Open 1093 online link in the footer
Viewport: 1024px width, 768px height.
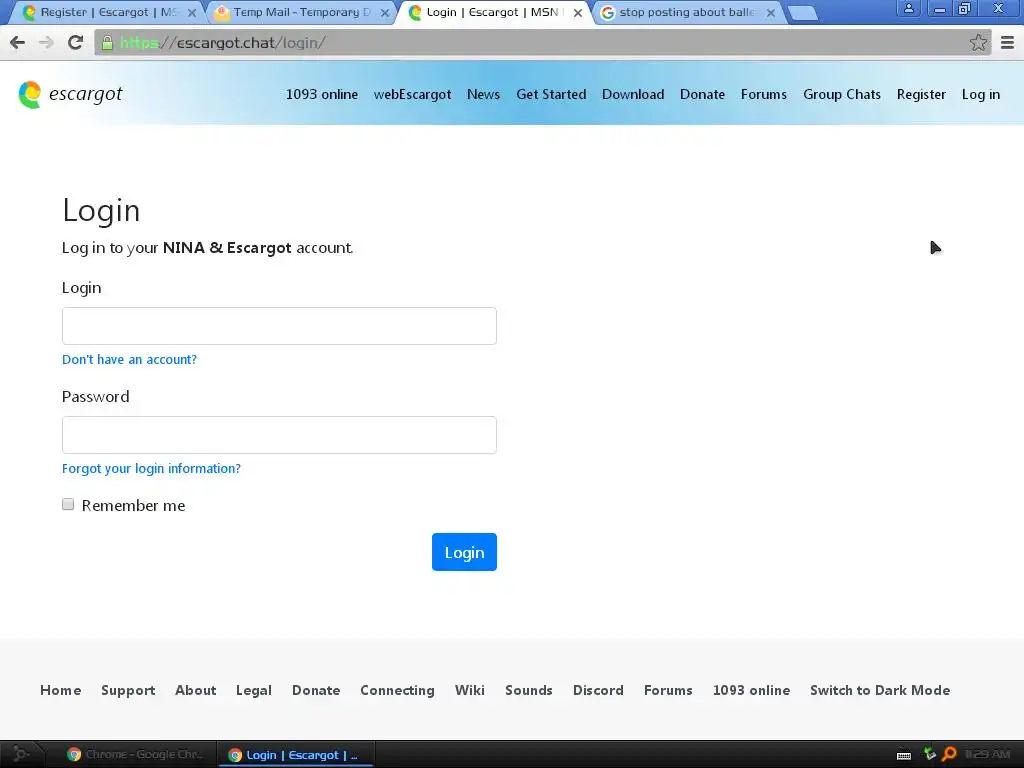pos(752,690)
